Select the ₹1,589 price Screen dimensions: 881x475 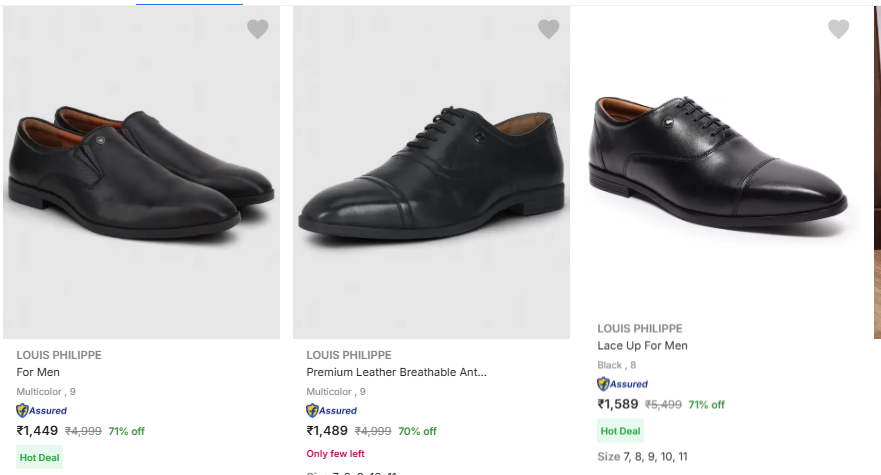618,404
